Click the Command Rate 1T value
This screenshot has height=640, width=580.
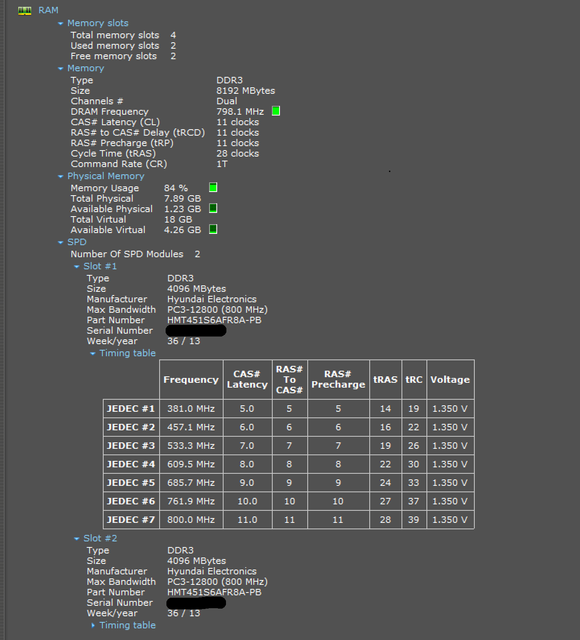(x=222, y=164)
